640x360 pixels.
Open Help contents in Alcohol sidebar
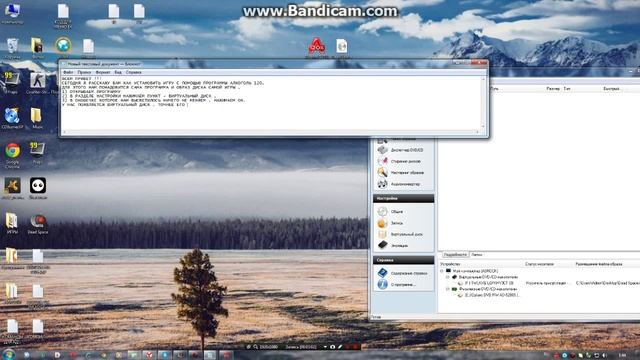[x=402, y=273]
